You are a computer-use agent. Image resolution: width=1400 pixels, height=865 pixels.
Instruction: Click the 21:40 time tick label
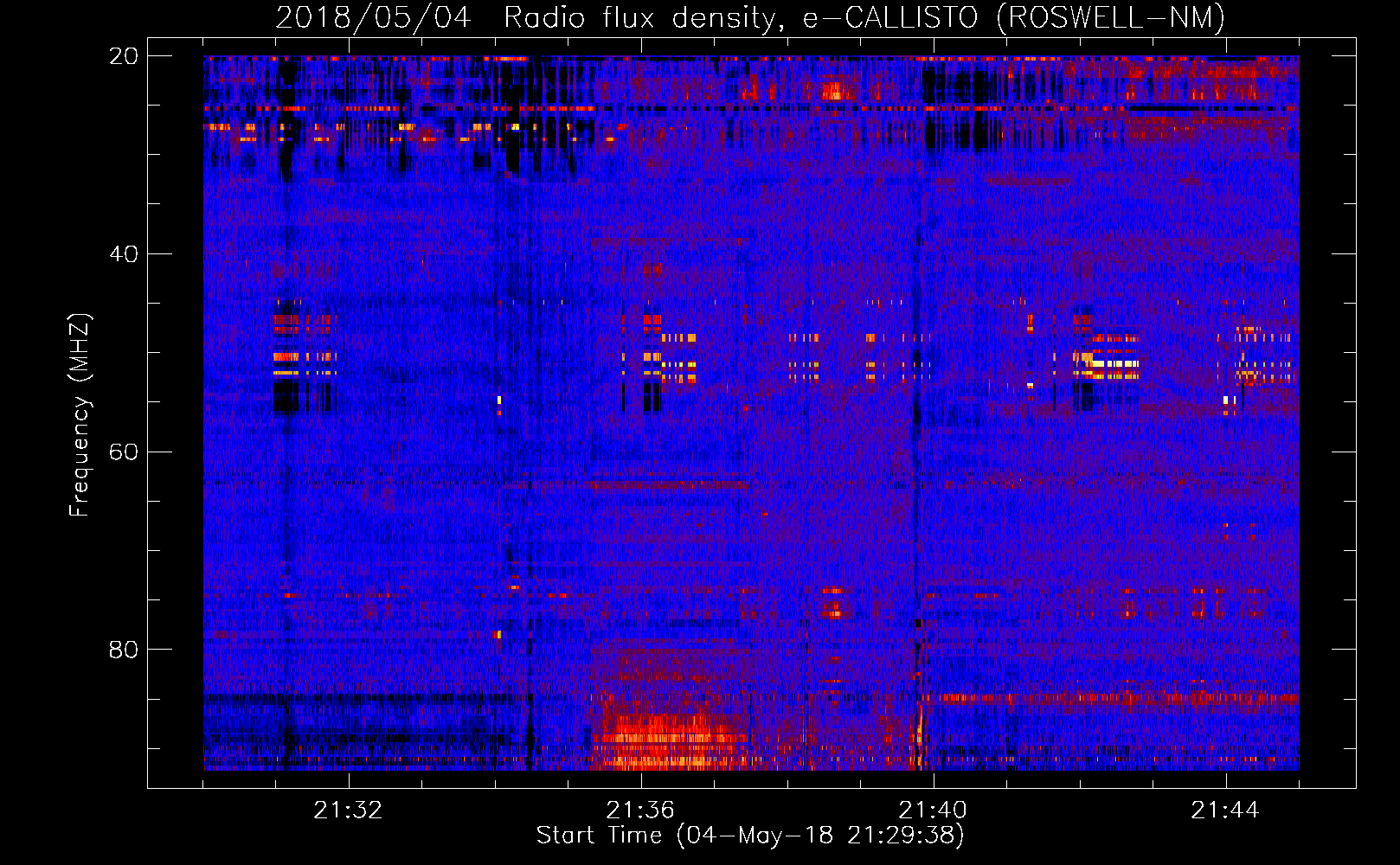click(933, 811)
